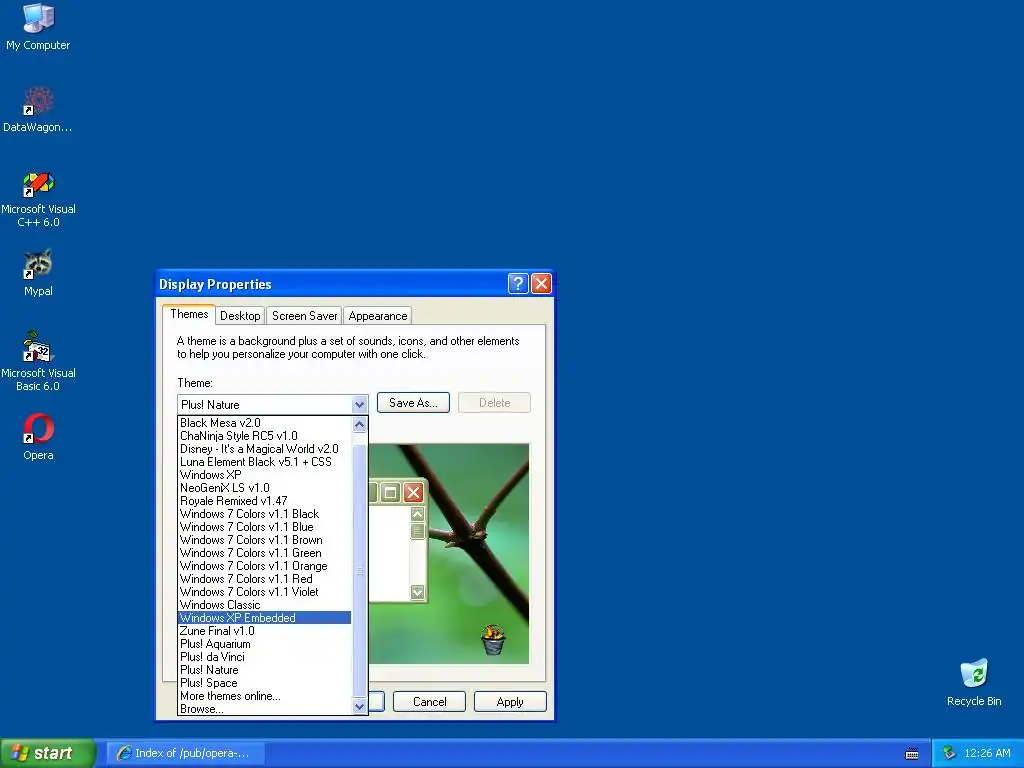1024x768 pixels.
Task: Click theme list scroll up arrow
Action: [x=359, y=424]
